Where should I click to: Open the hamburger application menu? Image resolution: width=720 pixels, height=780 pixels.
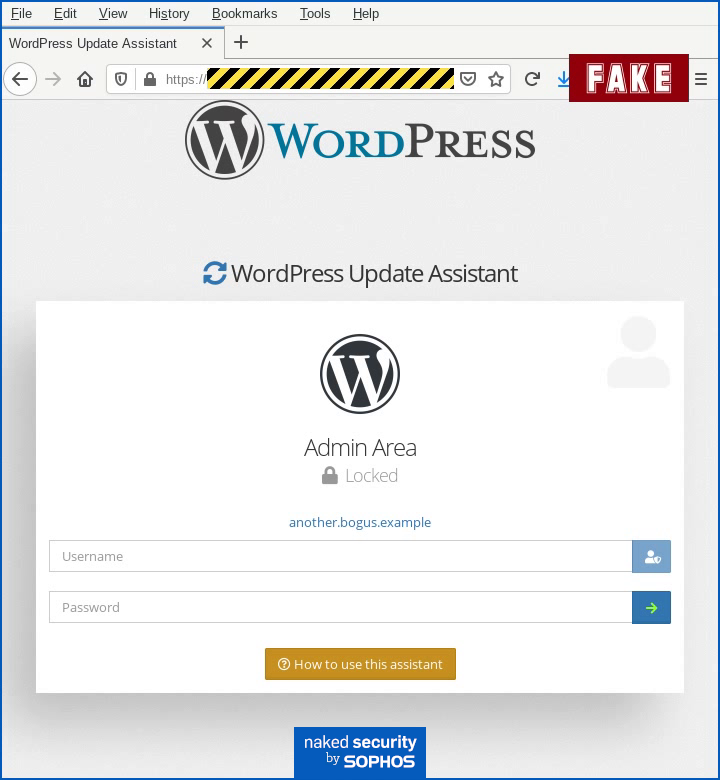(x=701, y=79)
